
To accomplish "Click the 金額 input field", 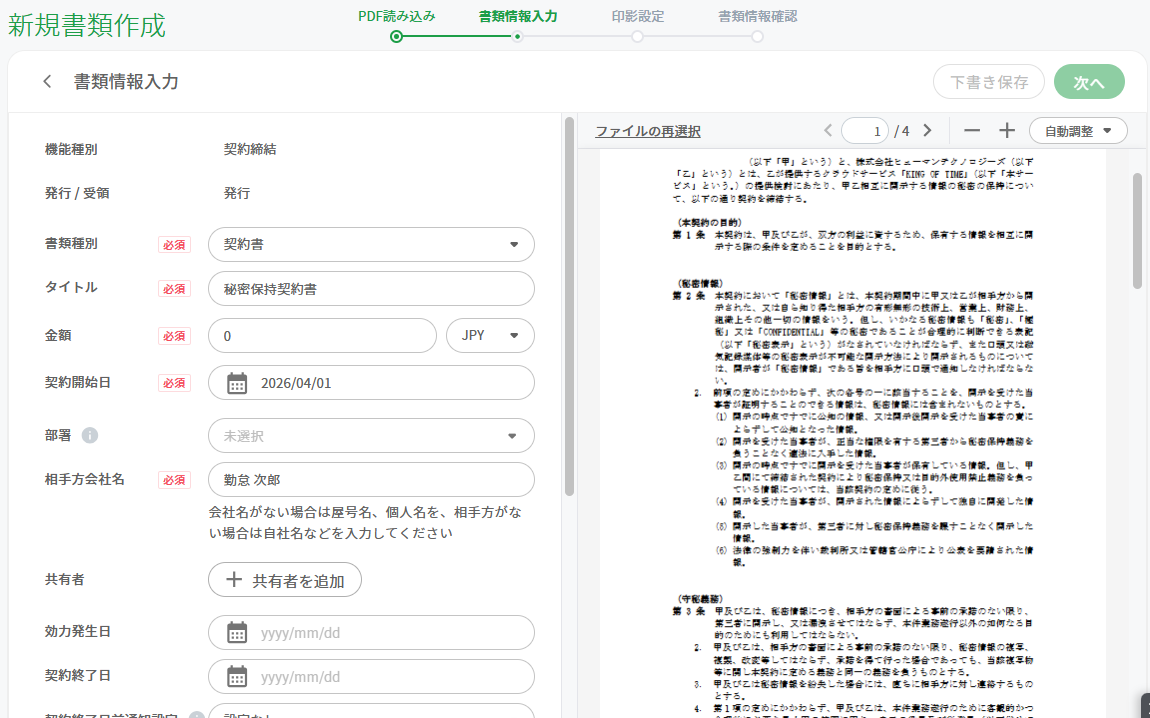I will point(323,335).
